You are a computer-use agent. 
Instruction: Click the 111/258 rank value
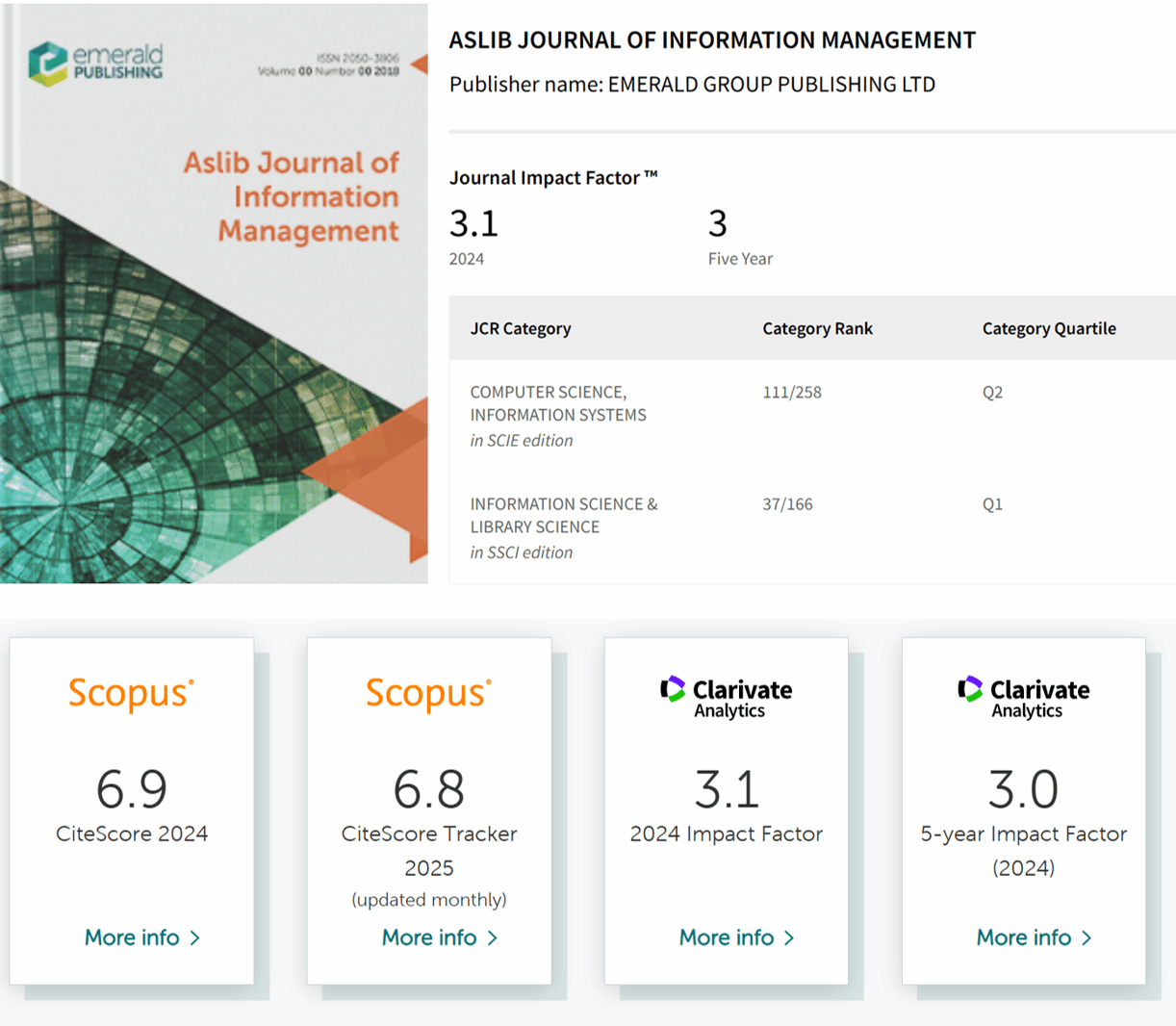pyautogui.click(x=792, y=392)
